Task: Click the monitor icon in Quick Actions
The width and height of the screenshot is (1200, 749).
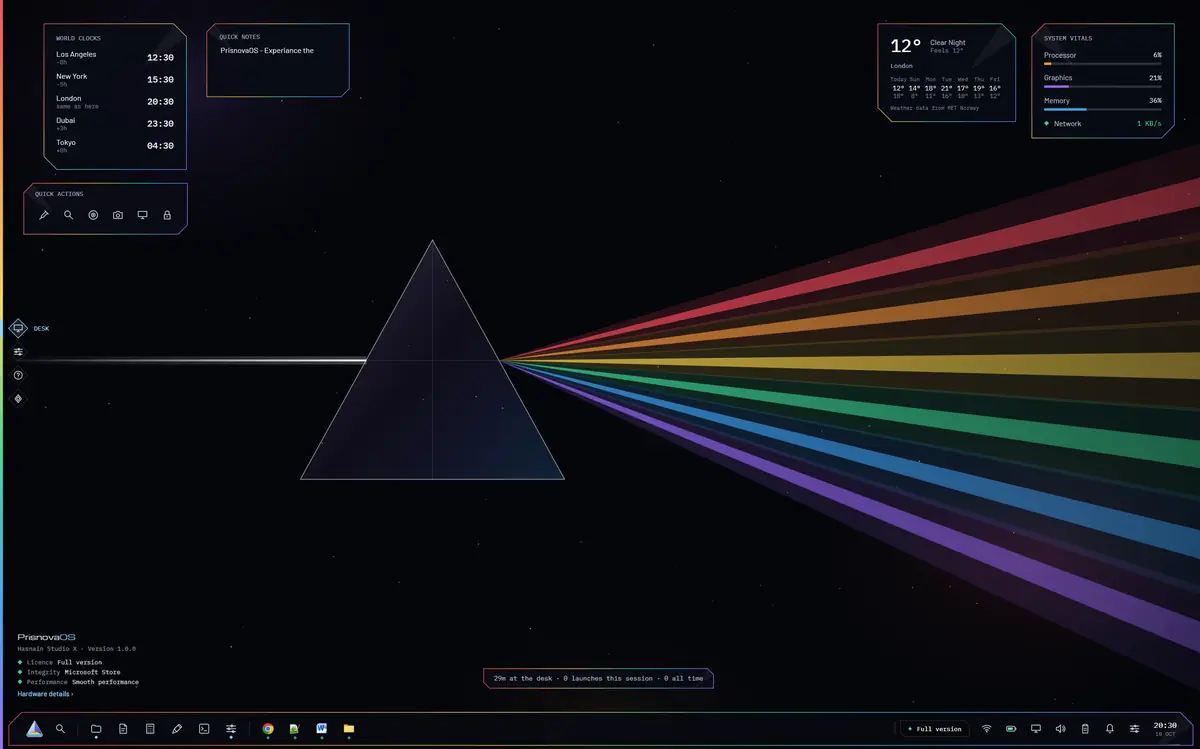Action: 143,215
